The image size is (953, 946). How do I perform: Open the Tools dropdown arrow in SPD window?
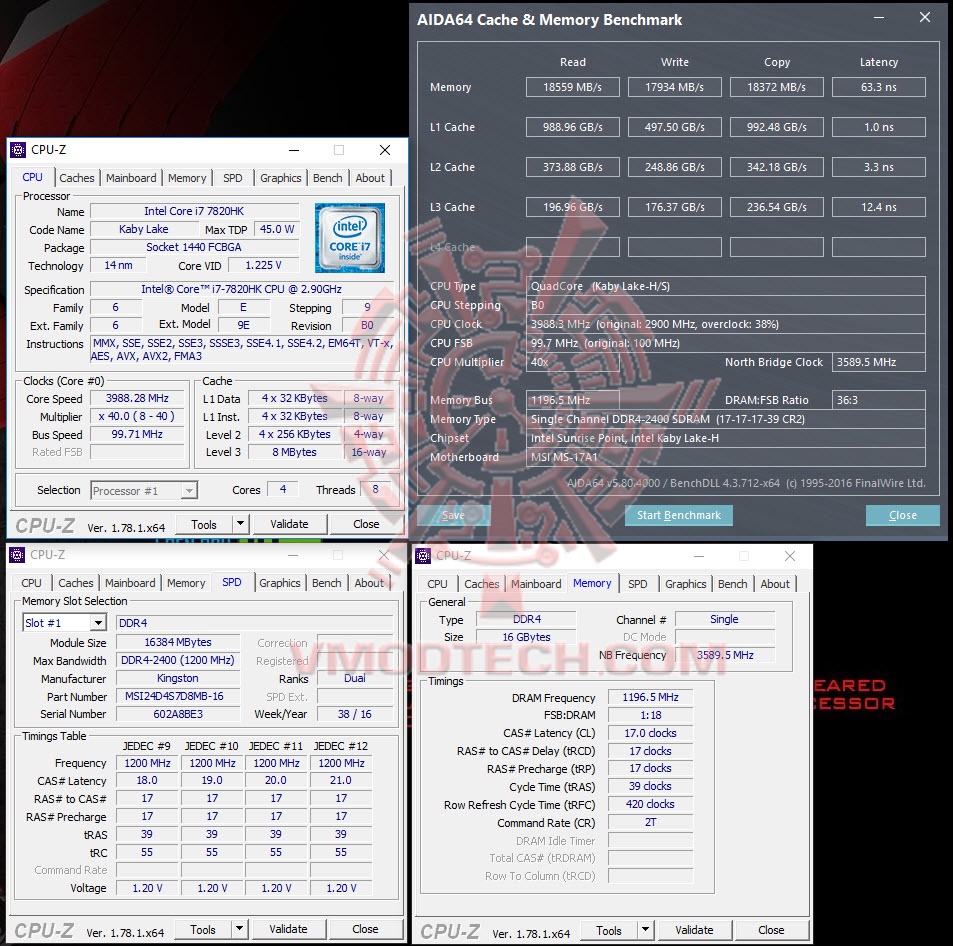(x=239, y=928)
